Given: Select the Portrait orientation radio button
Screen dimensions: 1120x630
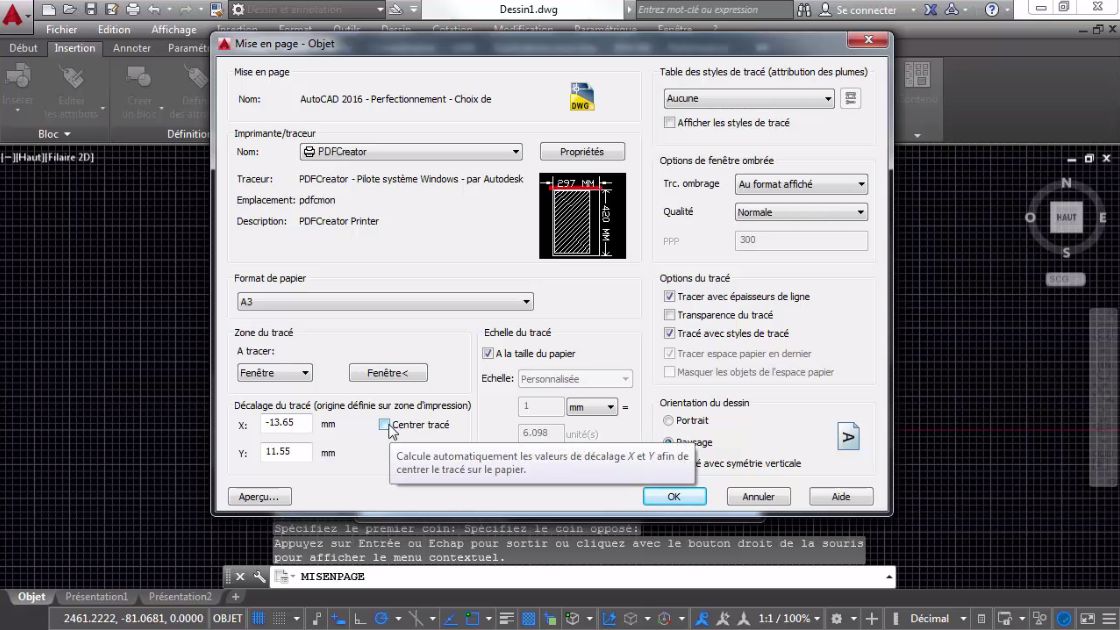Looking at the screenshot, I should pyautogui.click(x=667, y=420).
